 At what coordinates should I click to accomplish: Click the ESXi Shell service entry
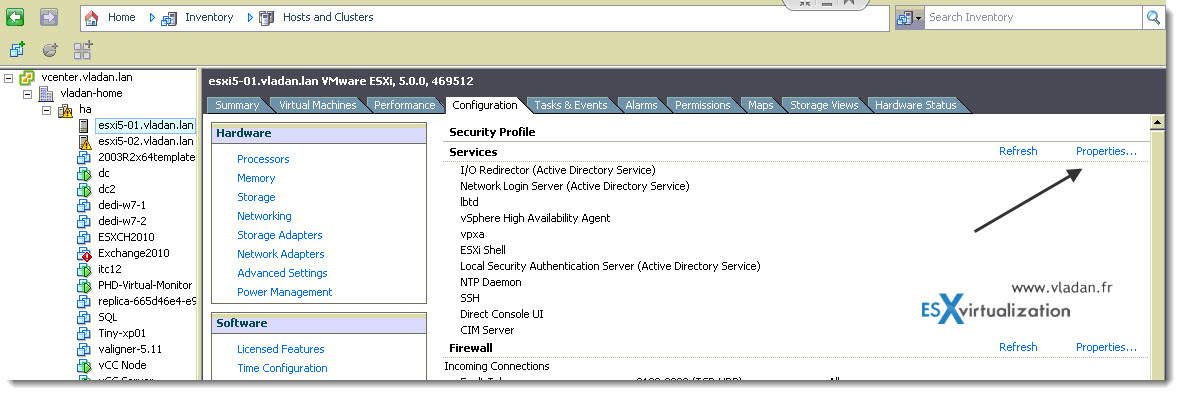[483, 250]
